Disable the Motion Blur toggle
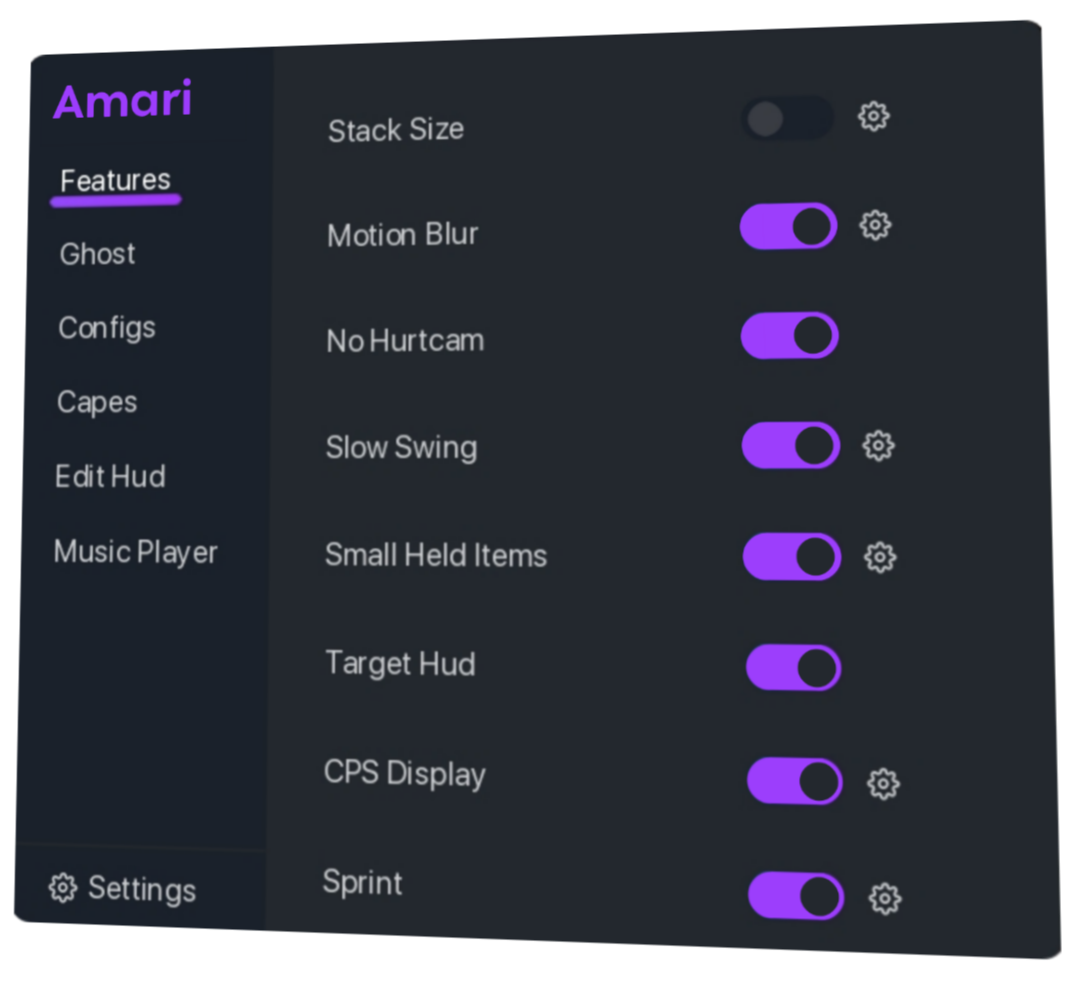The width and height of the screenshot is (1078, 986). [789, 227]
